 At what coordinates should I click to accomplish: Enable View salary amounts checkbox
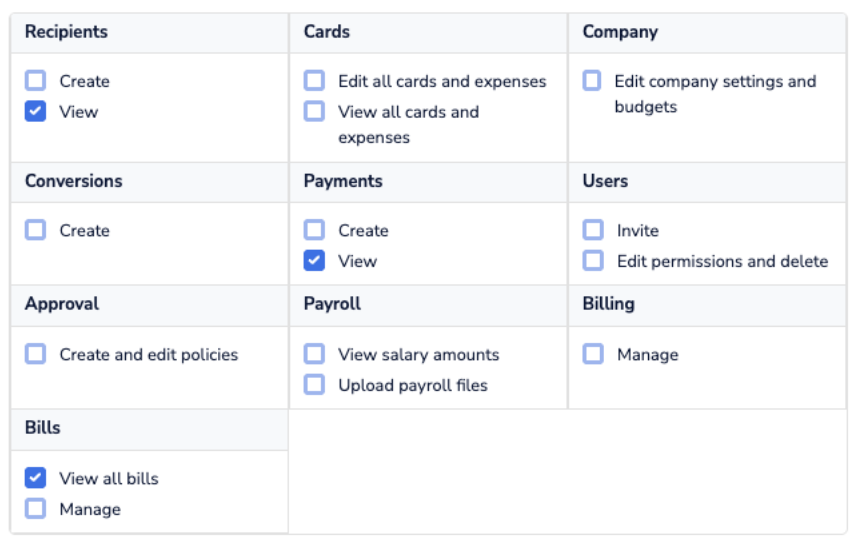tap(315, 354)
